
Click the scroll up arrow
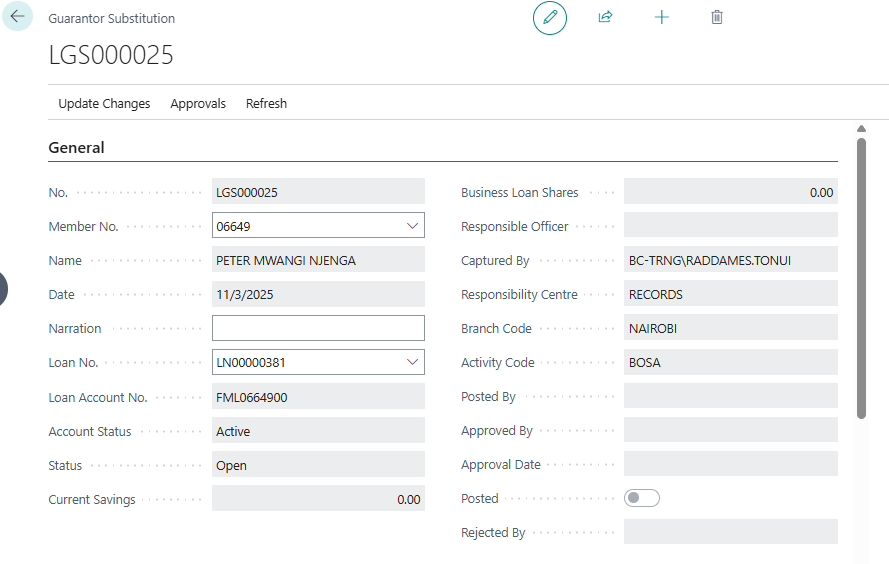click(x=861, y=129)
